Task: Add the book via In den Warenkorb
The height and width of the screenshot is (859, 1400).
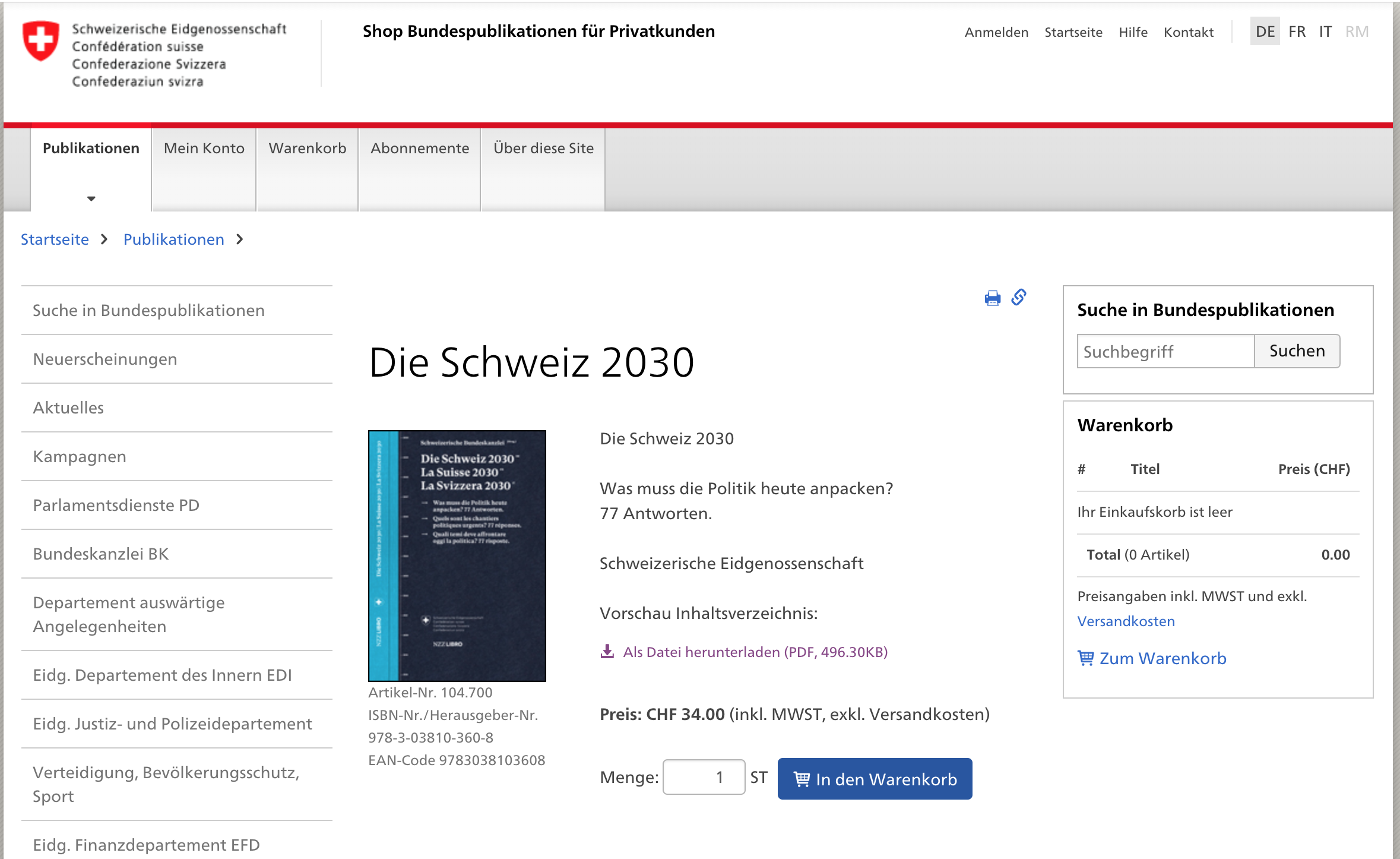Action: 875,779
